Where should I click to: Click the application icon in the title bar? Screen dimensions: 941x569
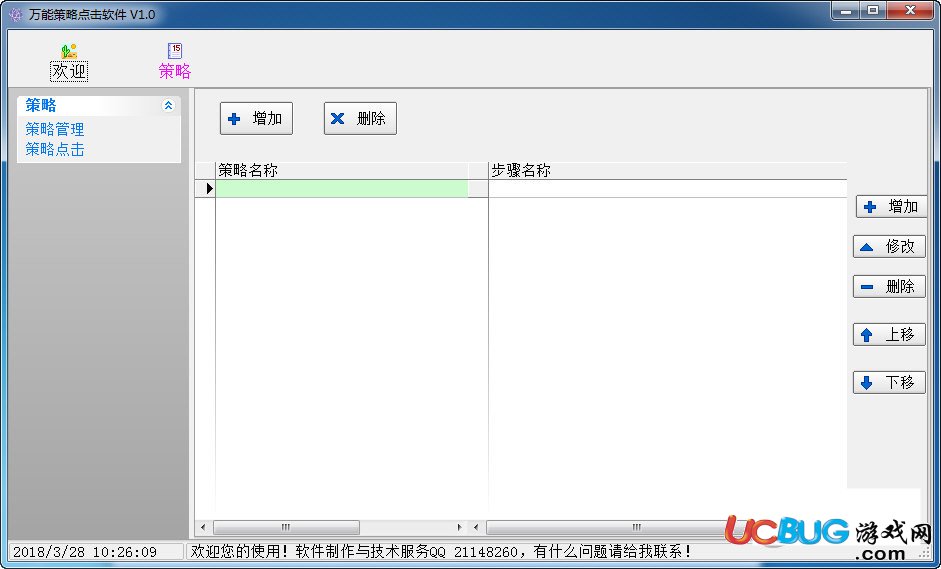point(16,14)
